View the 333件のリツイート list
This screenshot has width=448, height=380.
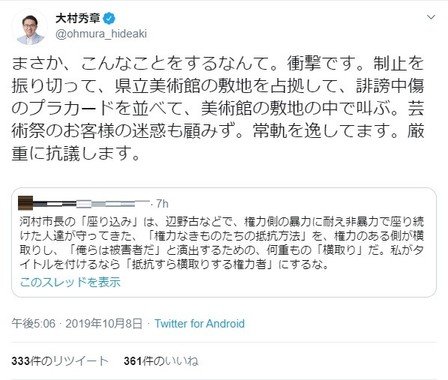60,361
